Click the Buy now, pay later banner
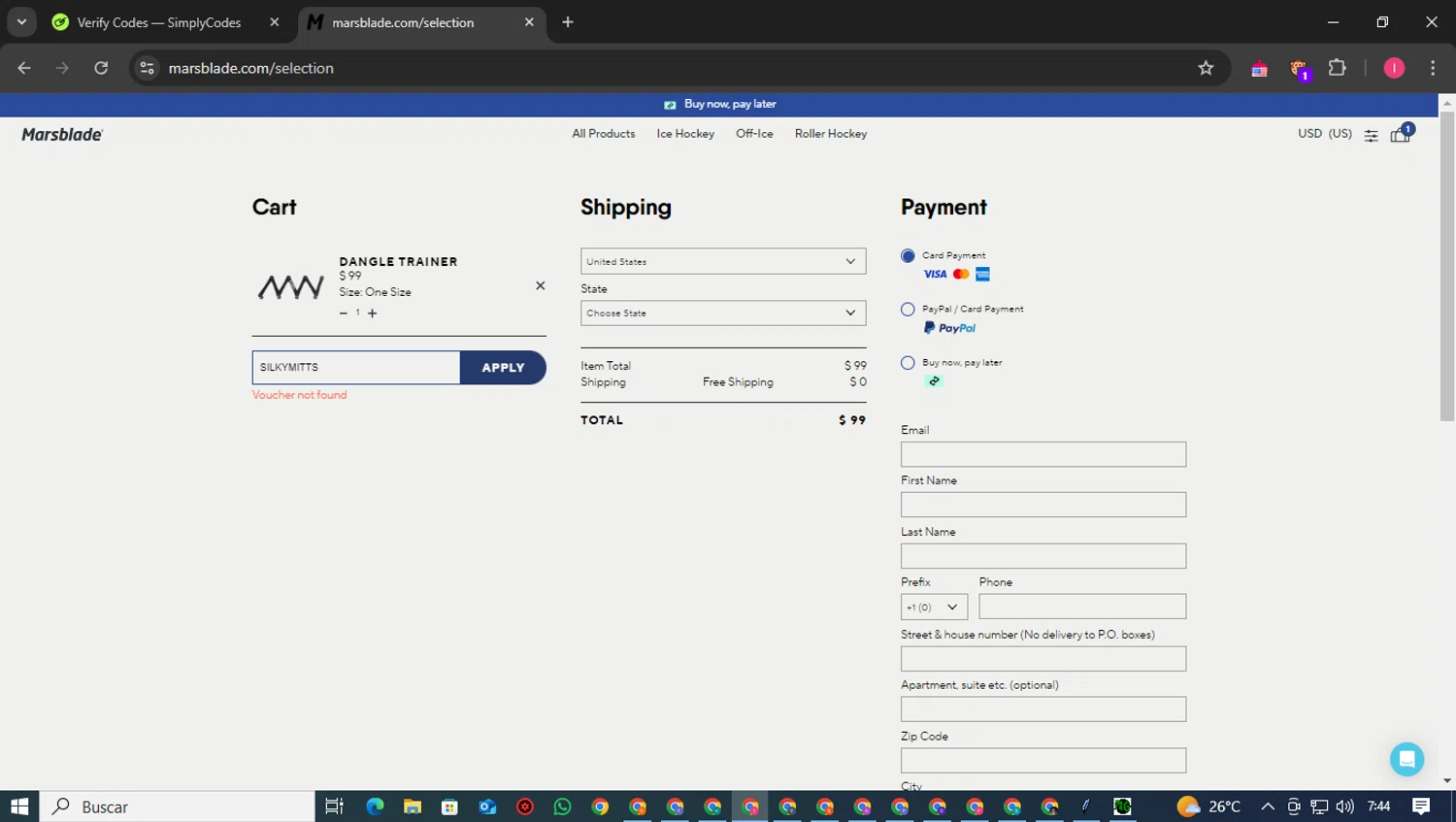 720,104
